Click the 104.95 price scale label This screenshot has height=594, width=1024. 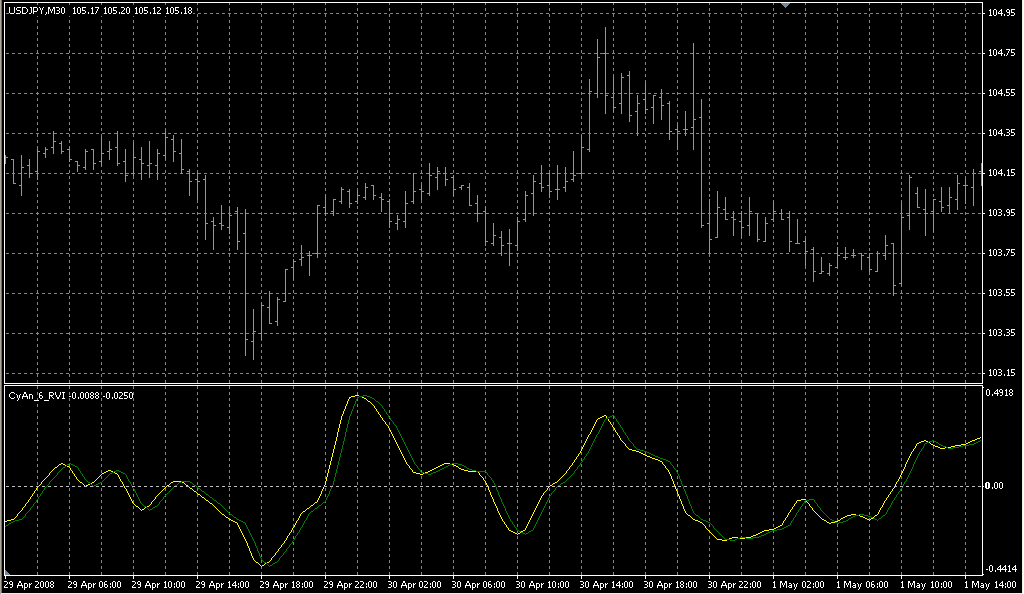tap(1001, 13)
